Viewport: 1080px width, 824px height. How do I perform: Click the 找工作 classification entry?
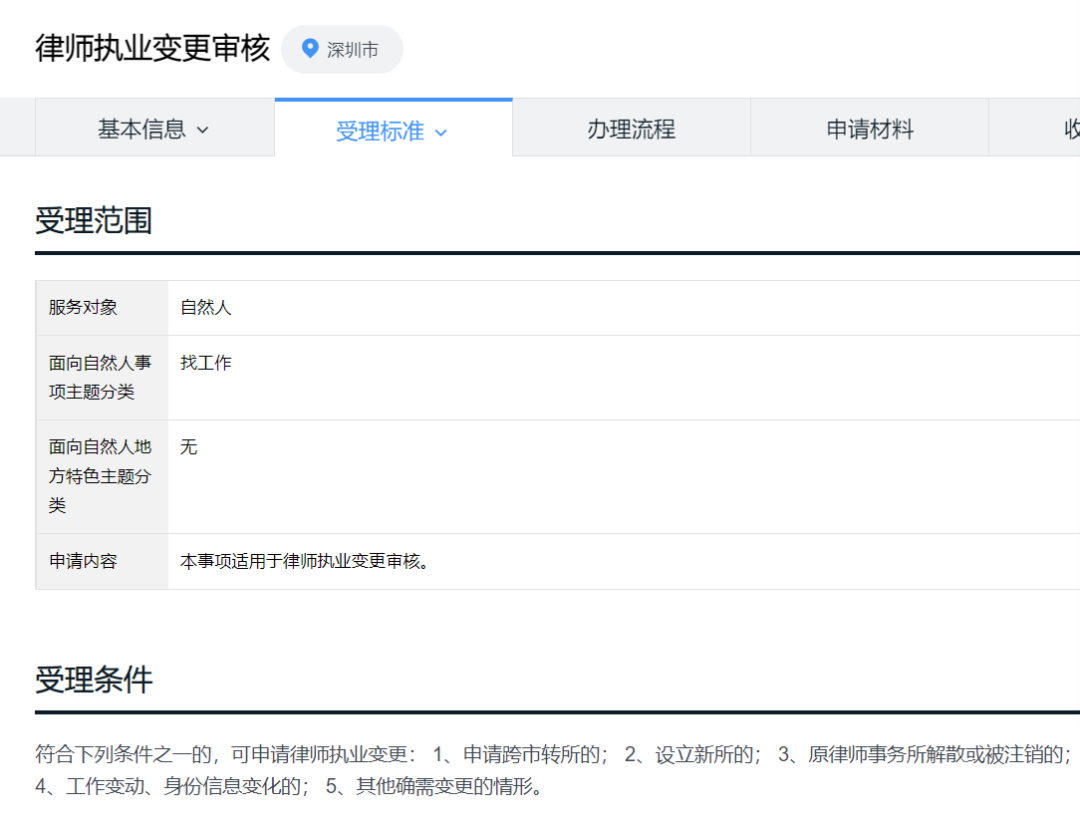(x=206, y=362)
